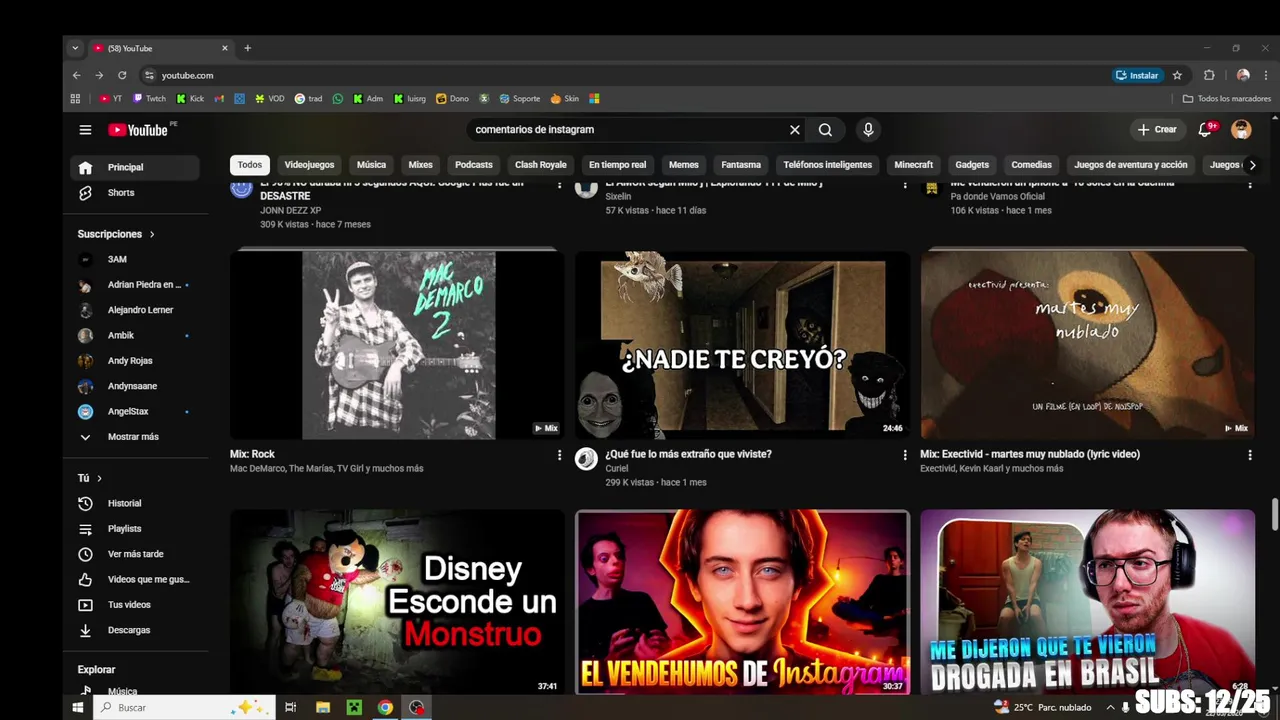
Task: Run the search with the magnifier button
Action: 825,130
